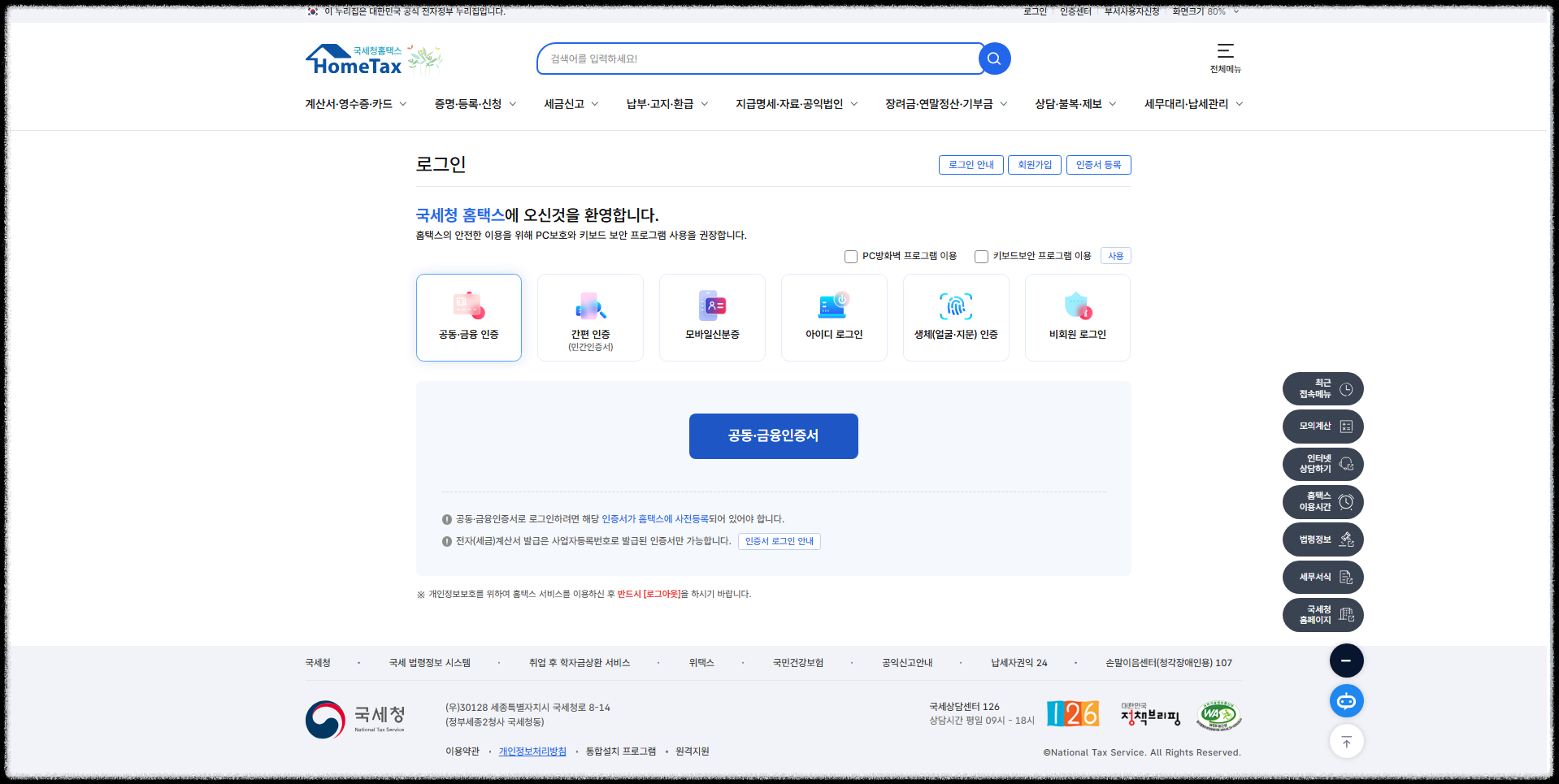Screen dimensions: 1559x784
Task: Open 화면크기 80% dropdown
Action: coord(1206,11)
